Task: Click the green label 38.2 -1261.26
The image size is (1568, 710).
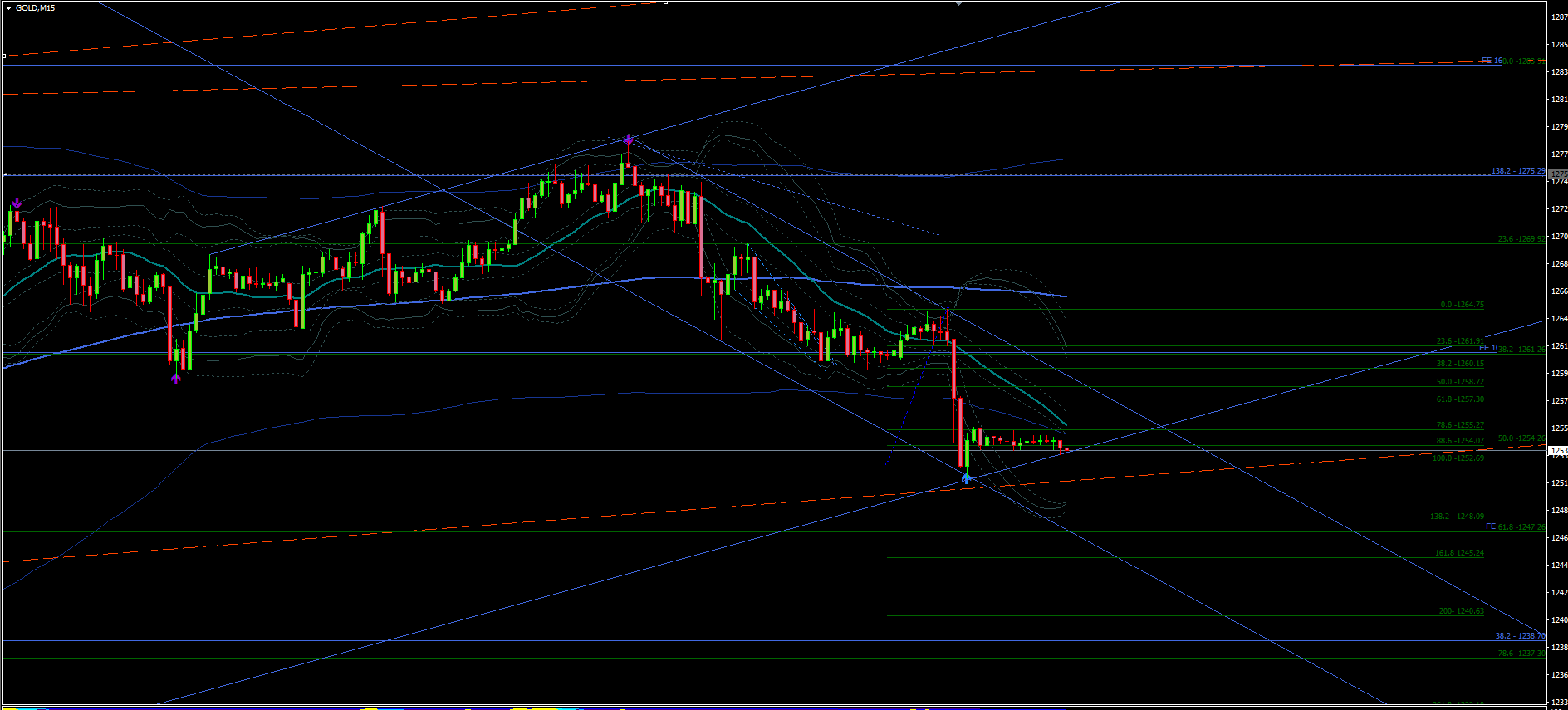Action: point(1521,350)
